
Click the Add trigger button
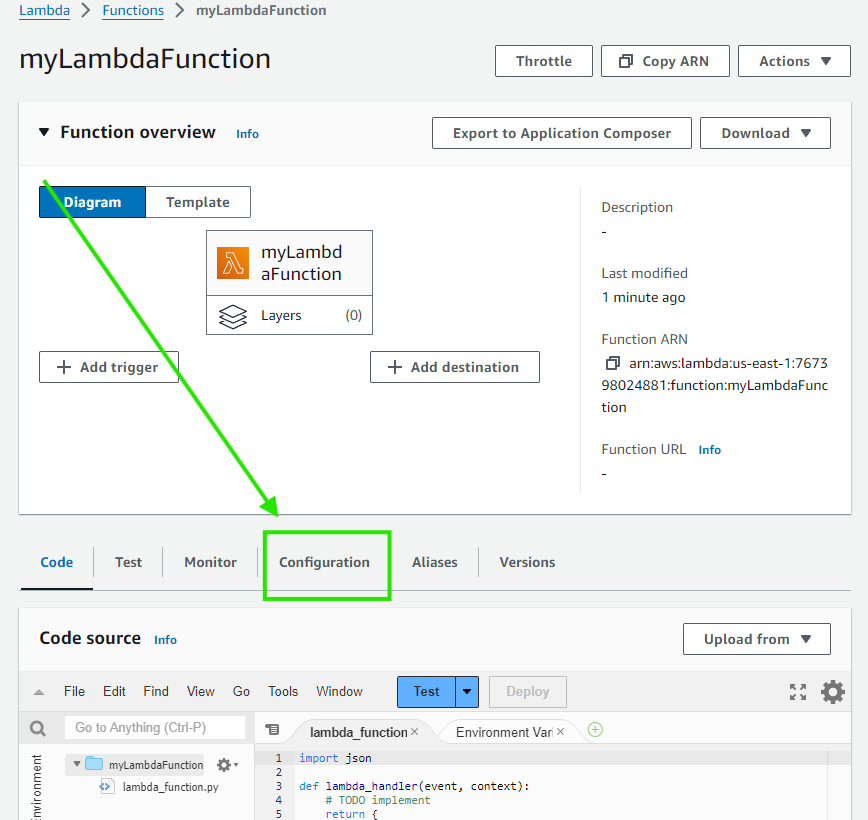tap(108, 367)
